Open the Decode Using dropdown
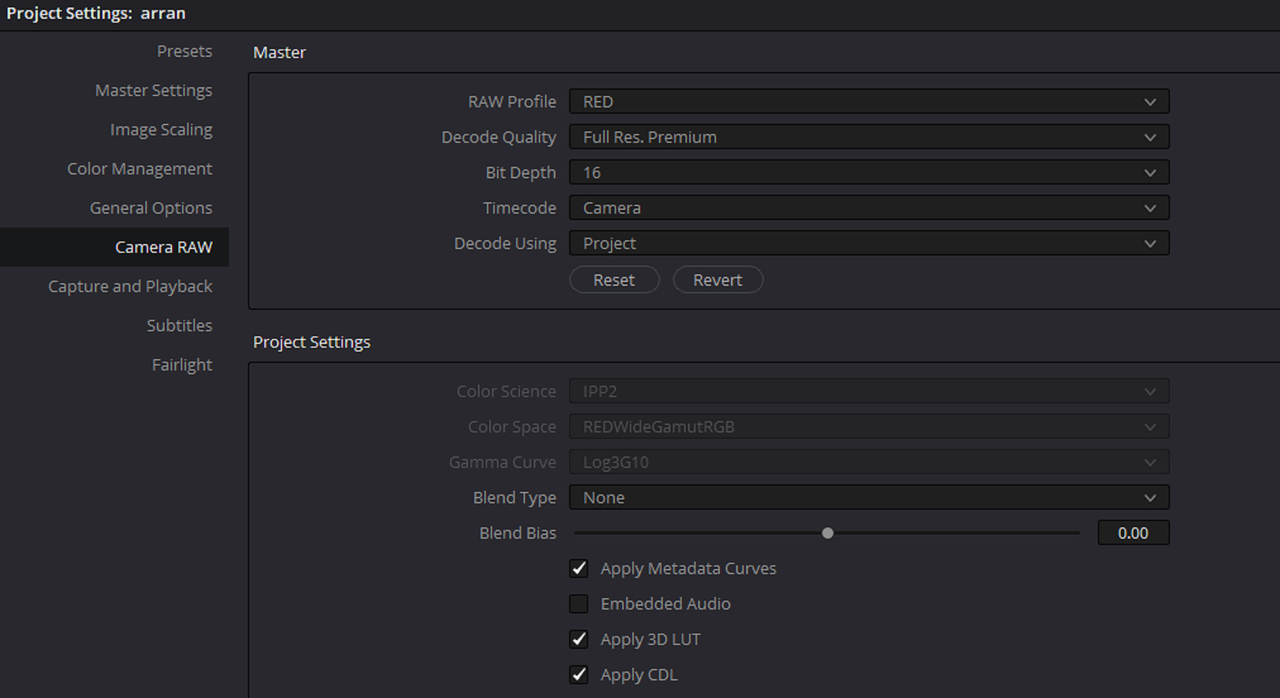The height and width of the screenshot is (698, 1280). click(x=869, y=243)
